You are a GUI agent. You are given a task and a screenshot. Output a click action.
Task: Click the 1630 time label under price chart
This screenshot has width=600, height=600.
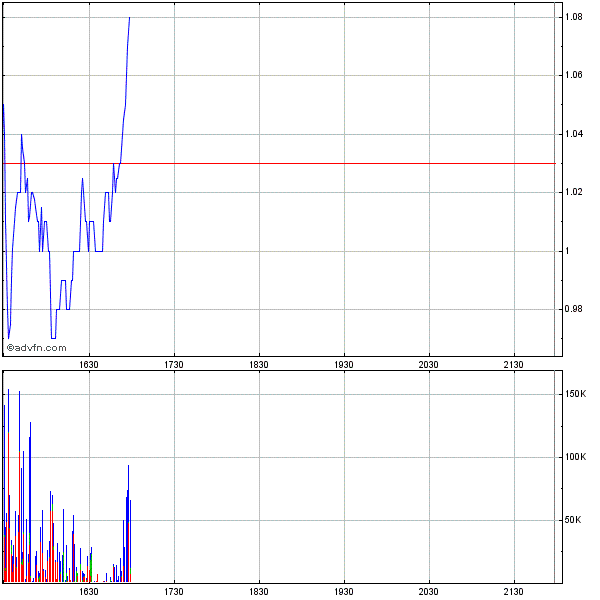pos(89,365)
